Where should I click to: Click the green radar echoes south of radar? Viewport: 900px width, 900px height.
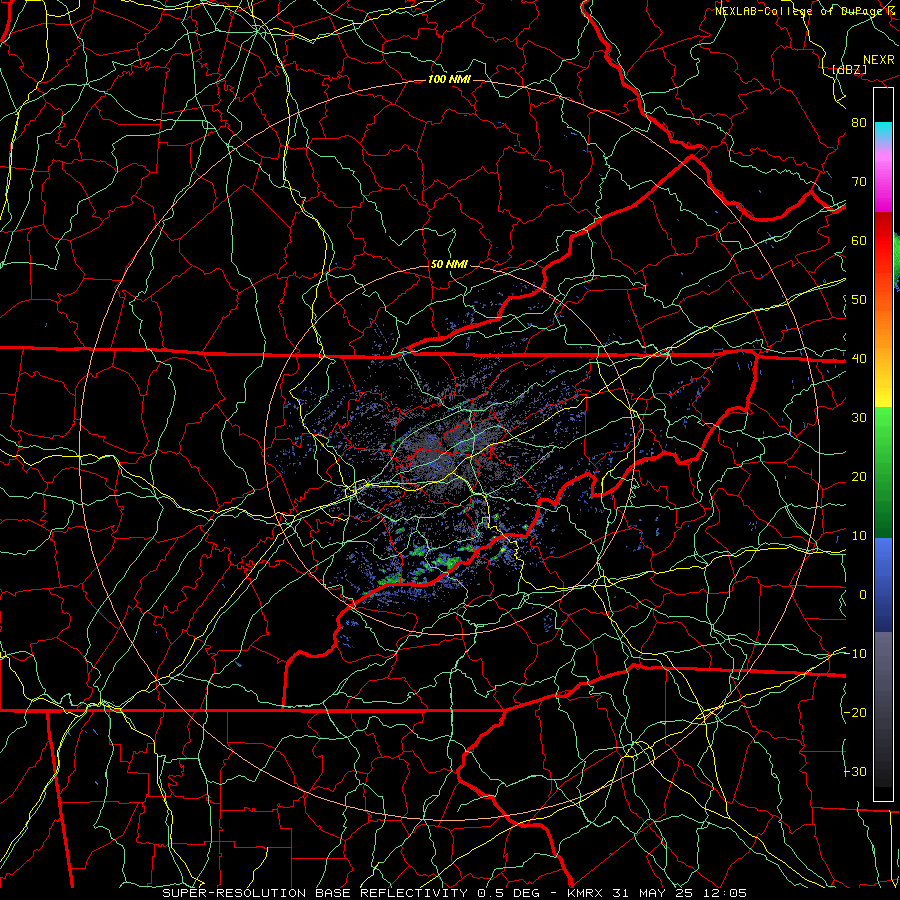(436, 565)
